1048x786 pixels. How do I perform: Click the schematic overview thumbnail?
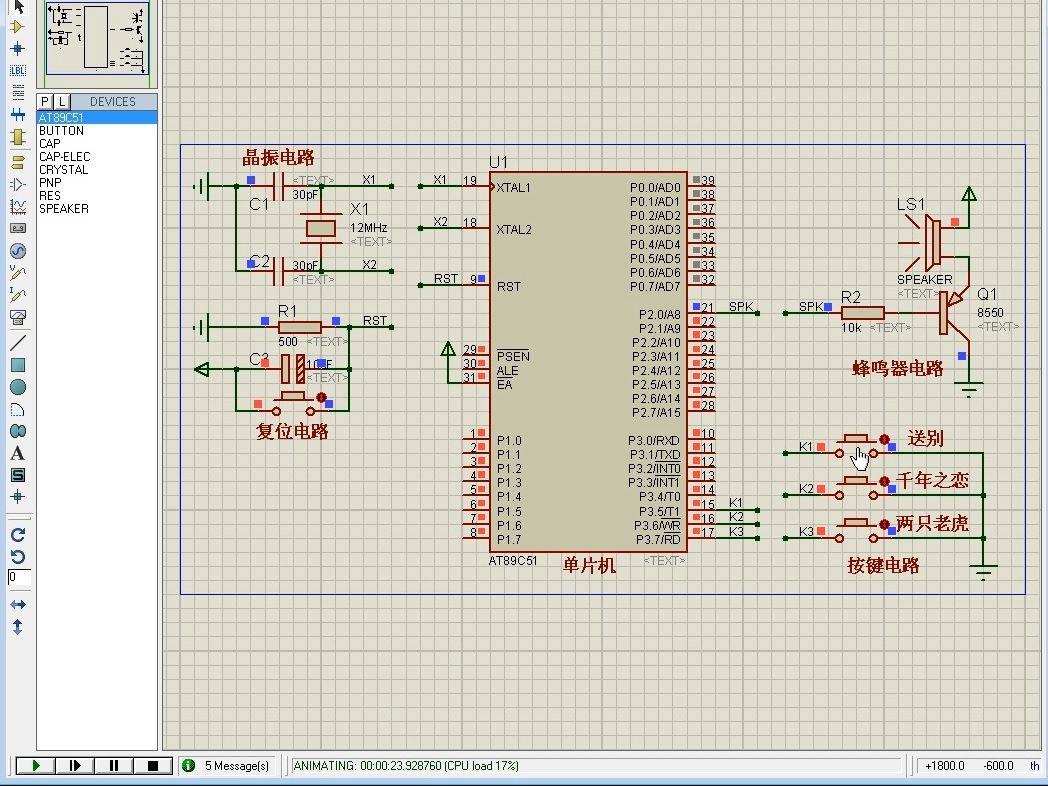[x=98, y=37]
